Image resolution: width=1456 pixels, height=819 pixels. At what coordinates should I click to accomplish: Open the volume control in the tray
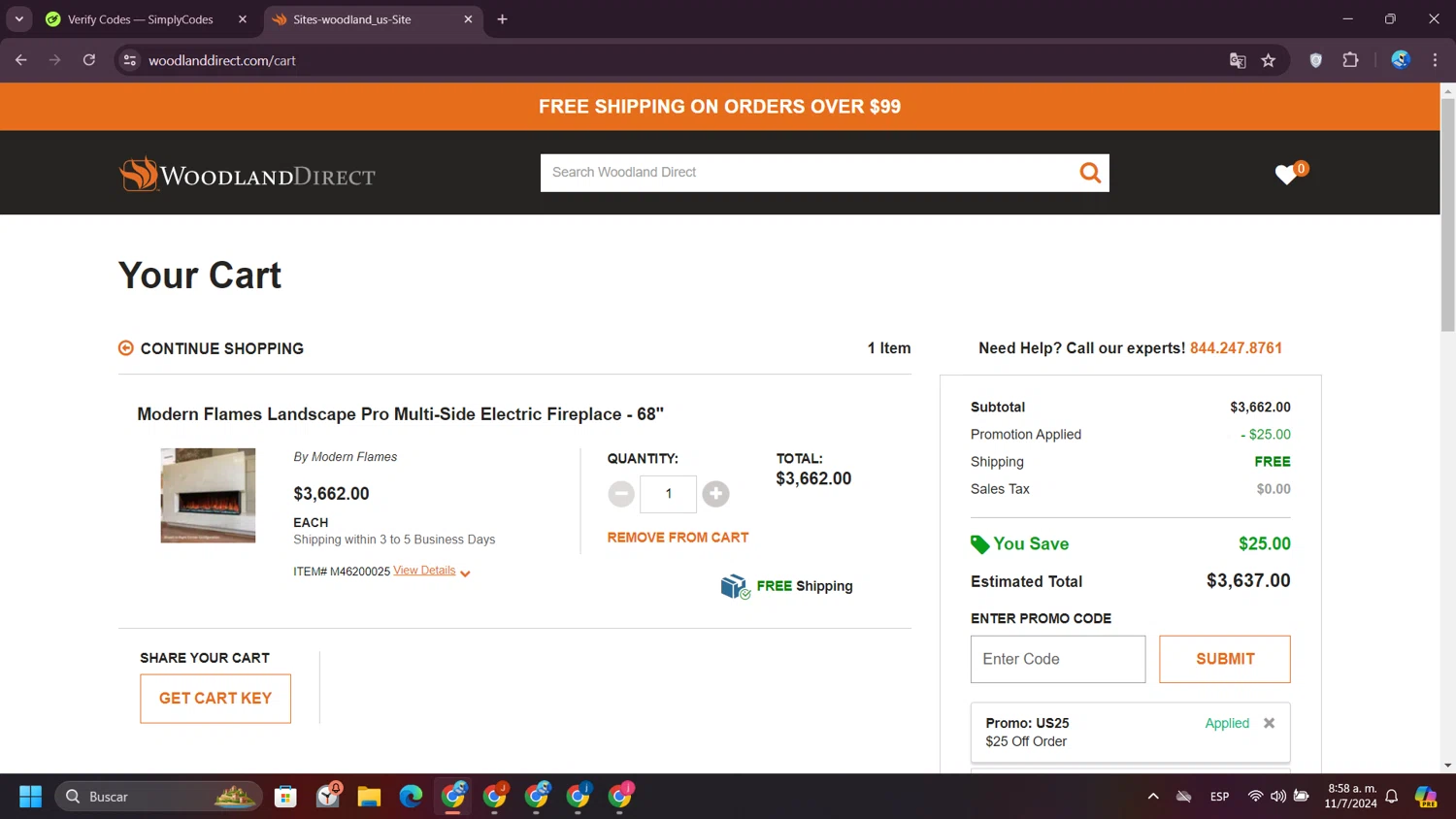coord(1278,797)
